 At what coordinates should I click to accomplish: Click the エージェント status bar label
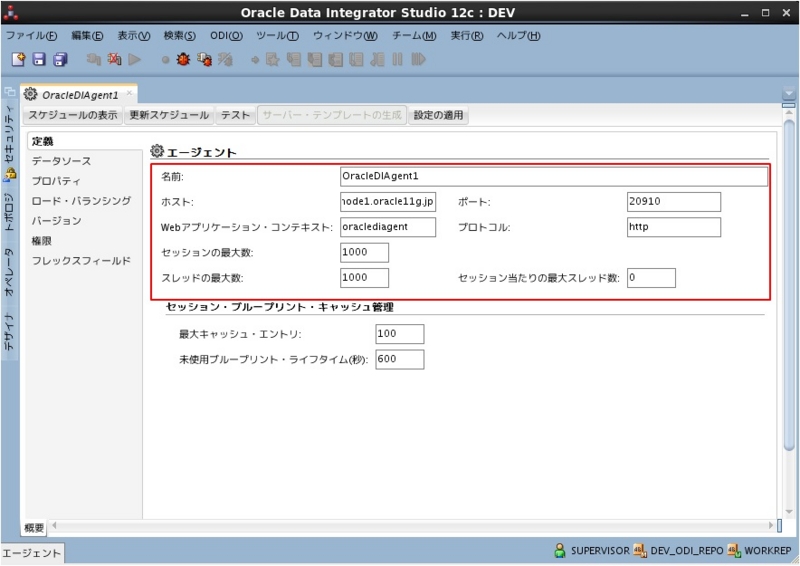coord(32,553)
